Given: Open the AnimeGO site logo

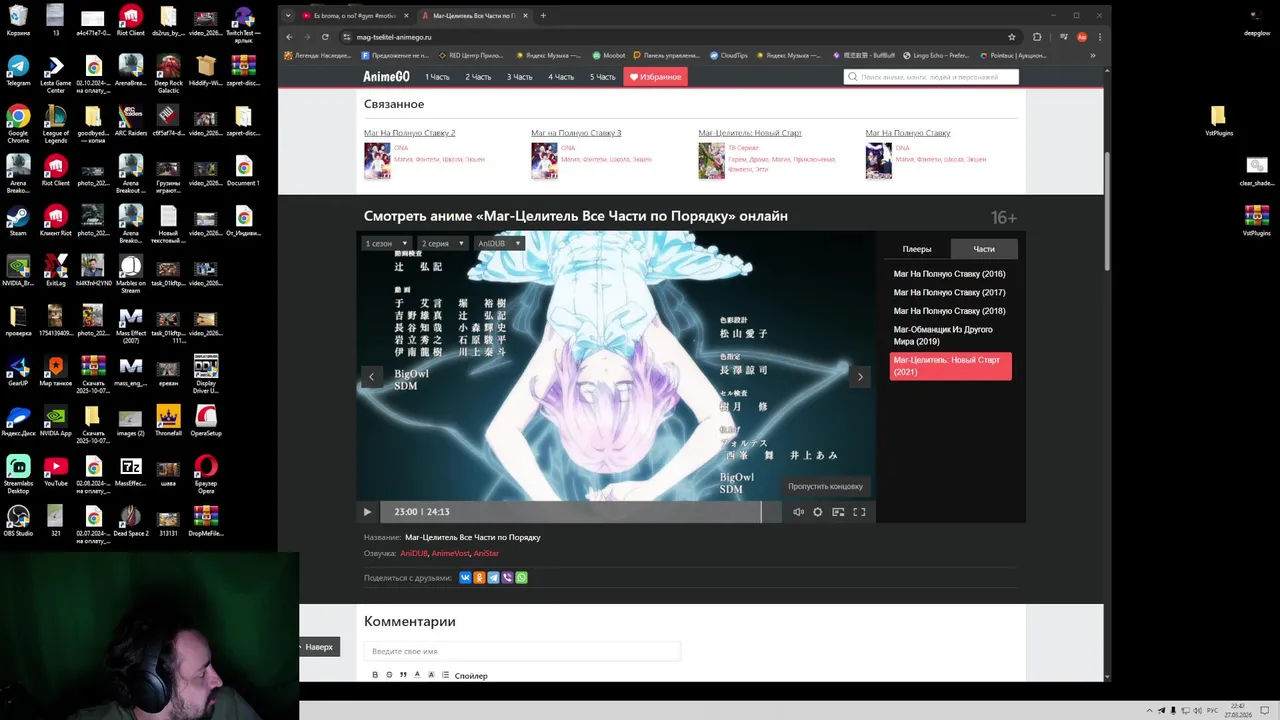Looking at the screenshot, I should (386, 77).
